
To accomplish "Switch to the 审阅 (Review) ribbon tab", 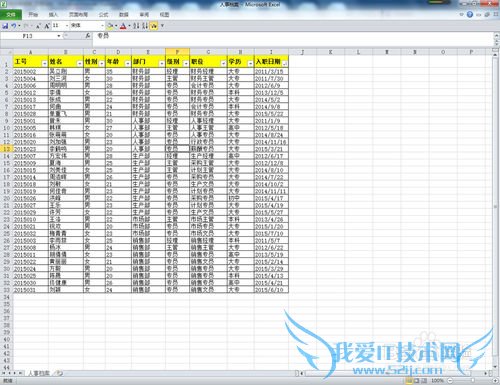I will coord(144,14).
